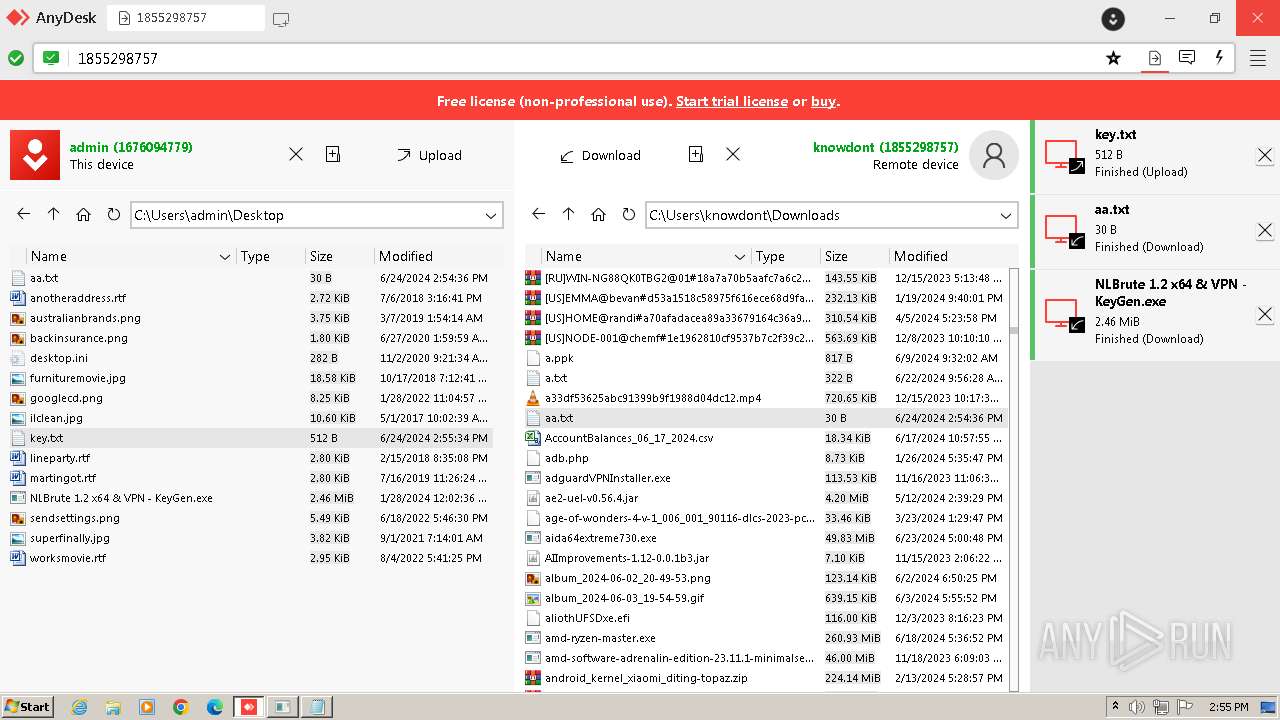Open File Explorer from the taskbar
1280x720 pixels.
coord(113,707)
